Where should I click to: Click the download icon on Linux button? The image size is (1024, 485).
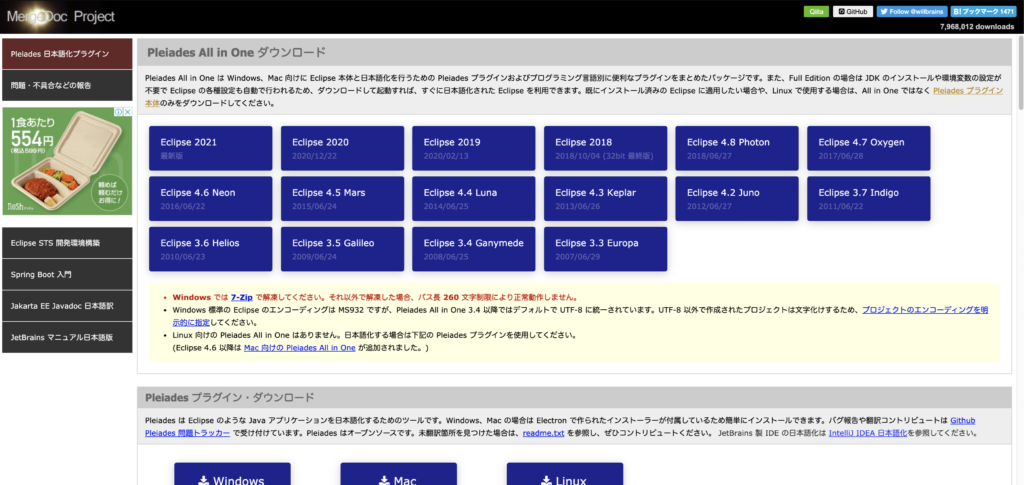(x=547, y=481)
